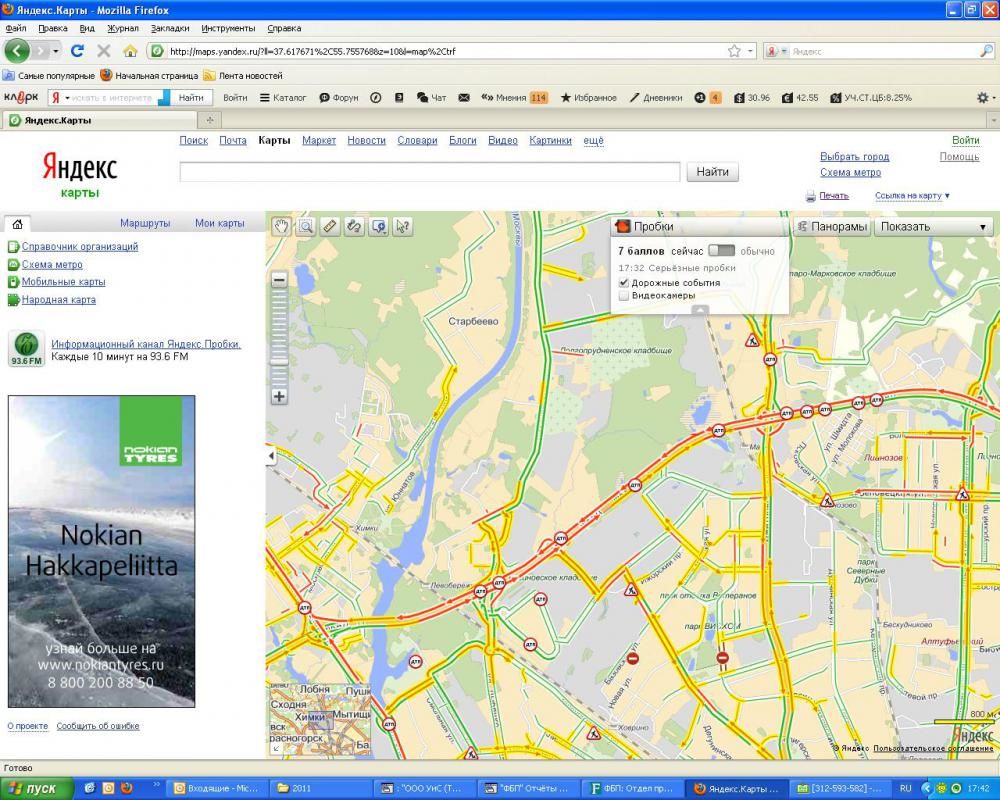Open the Журнал menu

coord(122,28)
